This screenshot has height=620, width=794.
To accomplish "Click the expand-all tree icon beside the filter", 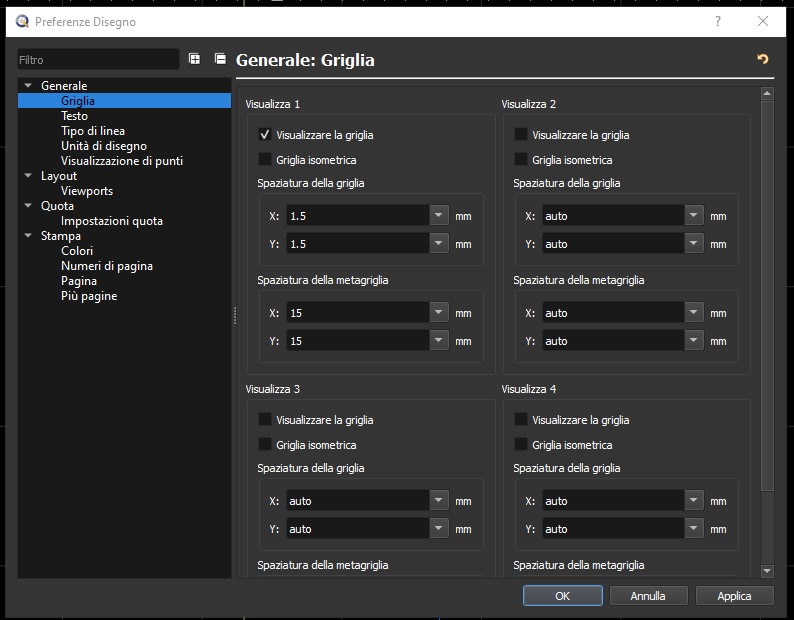I will pyautogui.click(x=195, y=59).
